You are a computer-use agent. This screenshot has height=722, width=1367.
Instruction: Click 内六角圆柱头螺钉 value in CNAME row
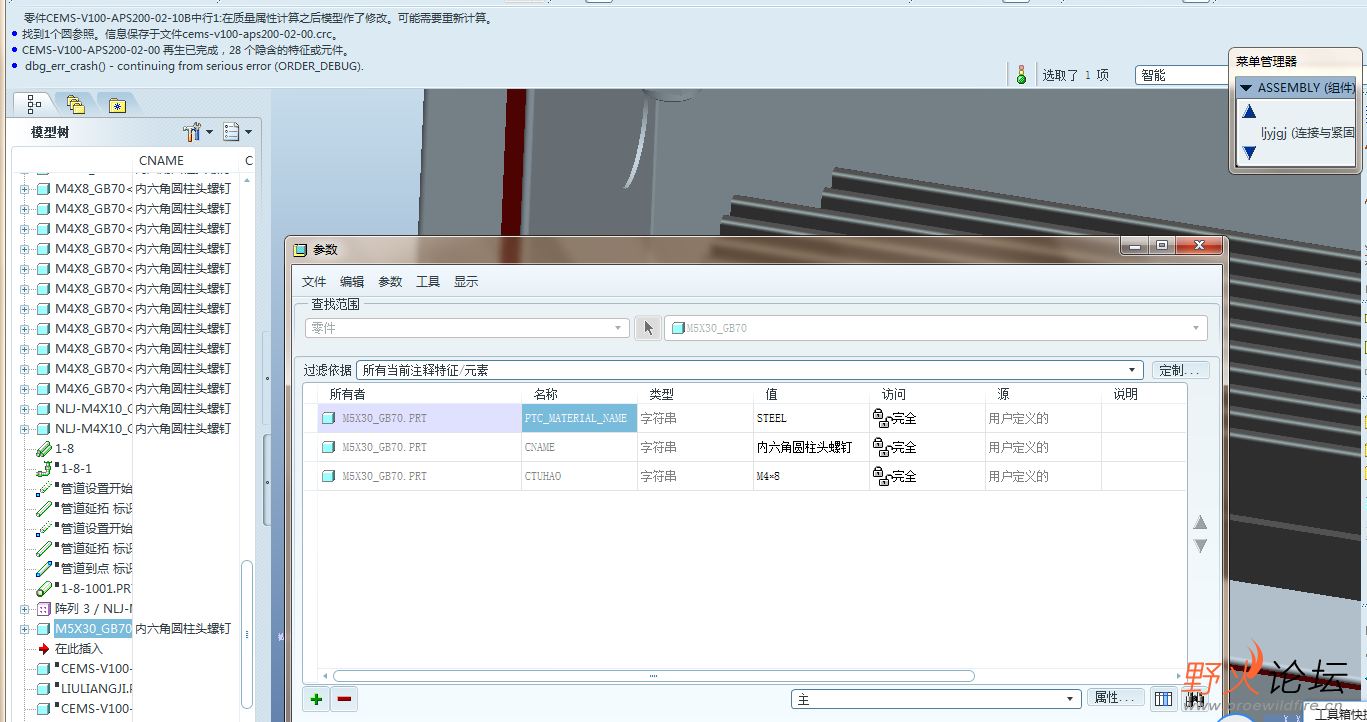pyautogui.click(x=812, y=447)
